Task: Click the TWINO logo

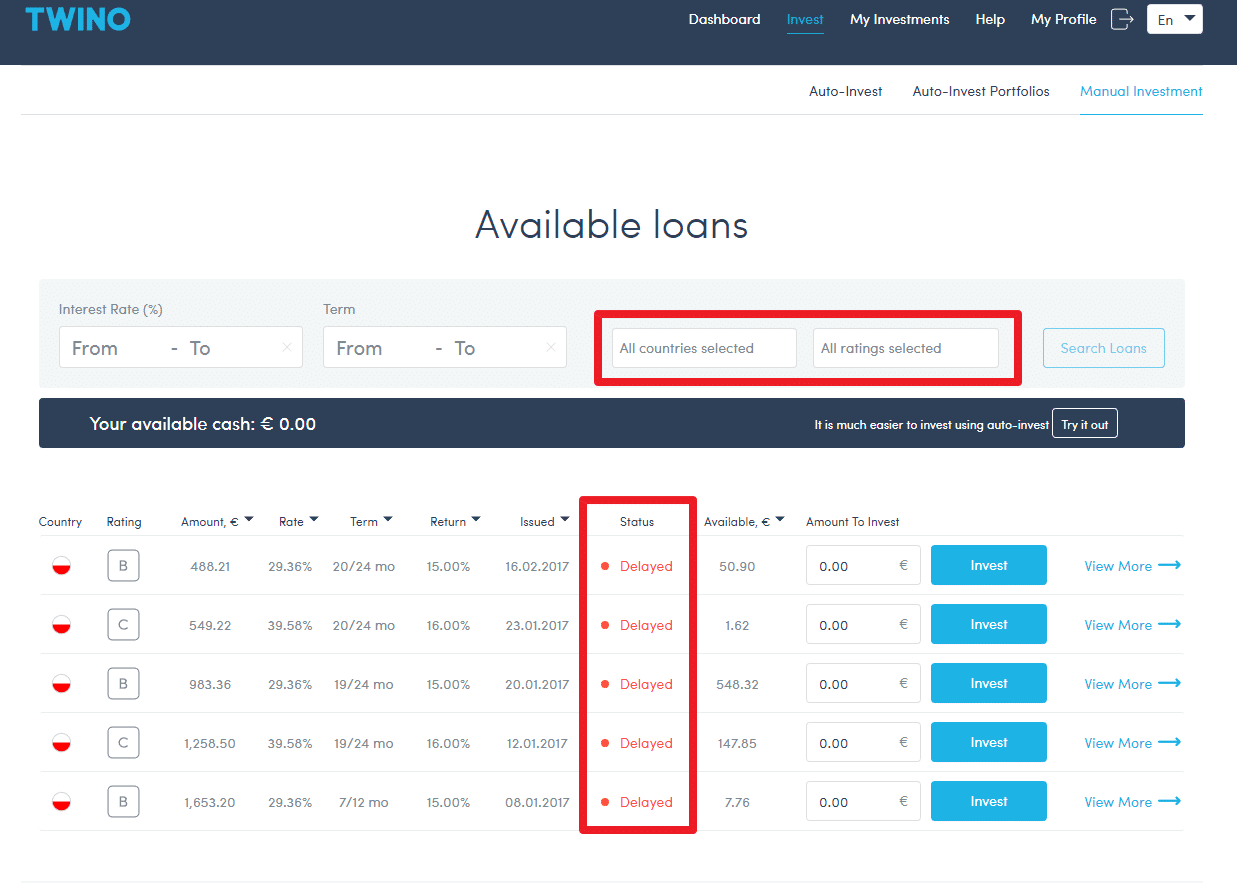Action: (78, 19)
